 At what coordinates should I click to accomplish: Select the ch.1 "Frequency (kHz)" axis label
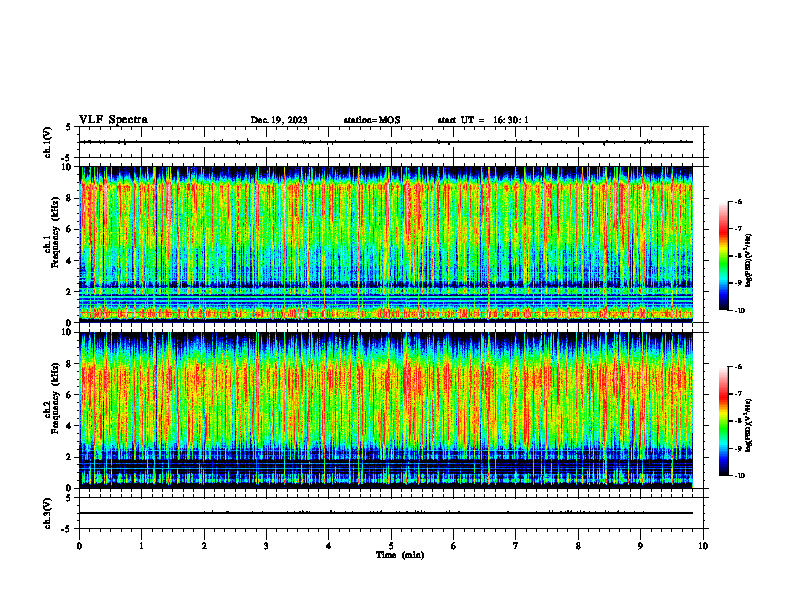[x=55, y=232]
